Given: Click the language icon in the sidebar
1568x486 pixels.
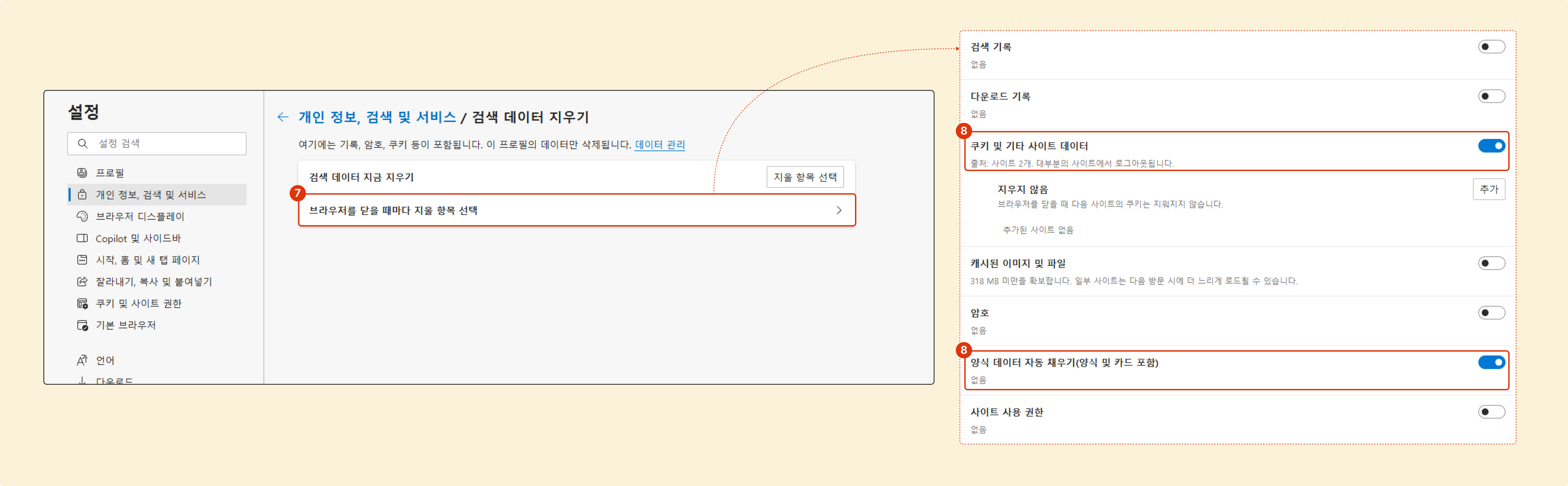Looking at the screenshot, I should (x=82, y=360).
